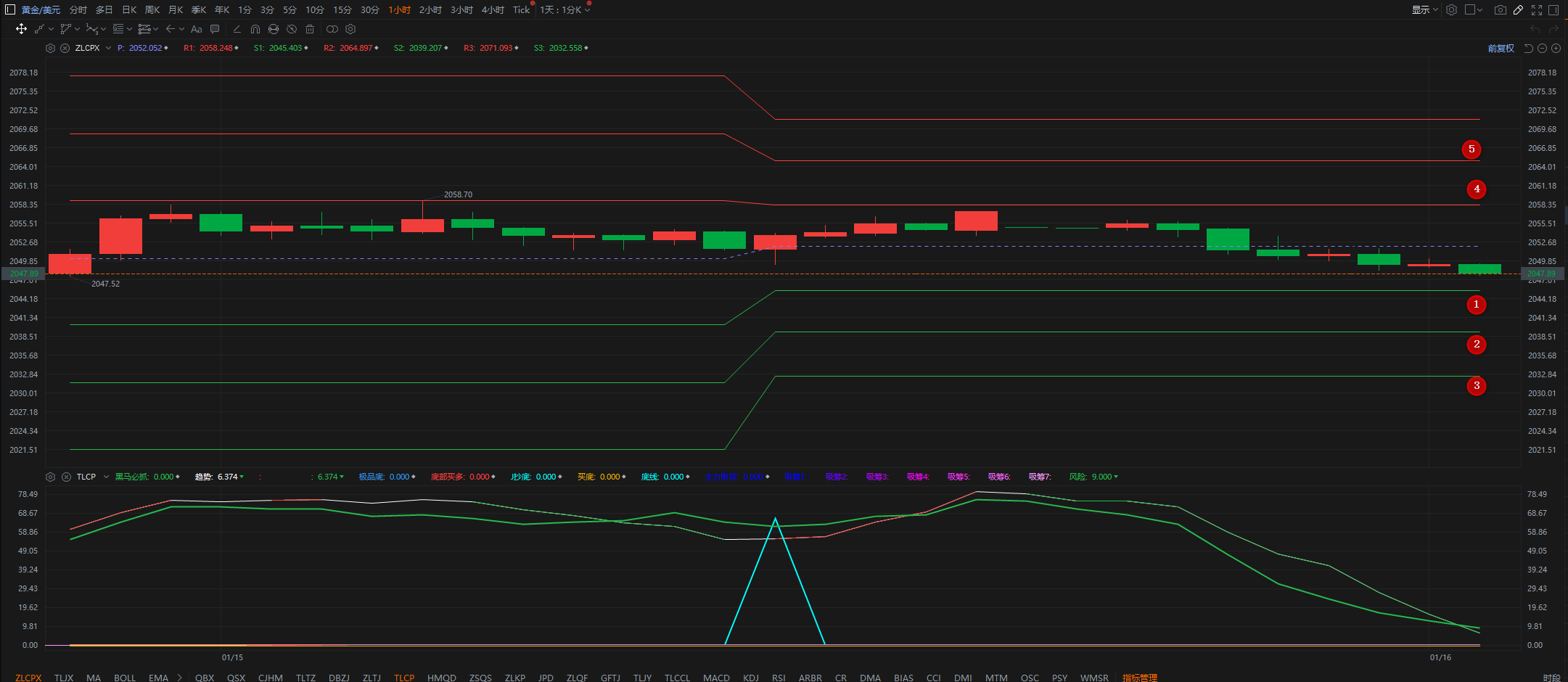Screen dimensions: 1568x682
Task: Expand the 1天:1分K period dropdown
Action: coord(565,10)
